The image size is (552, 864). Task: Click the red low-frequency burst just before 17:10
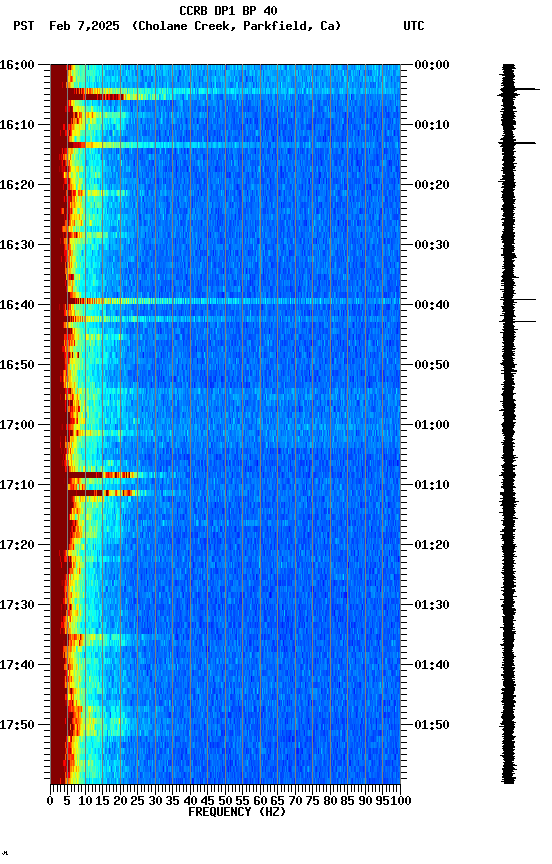(102, 475)
